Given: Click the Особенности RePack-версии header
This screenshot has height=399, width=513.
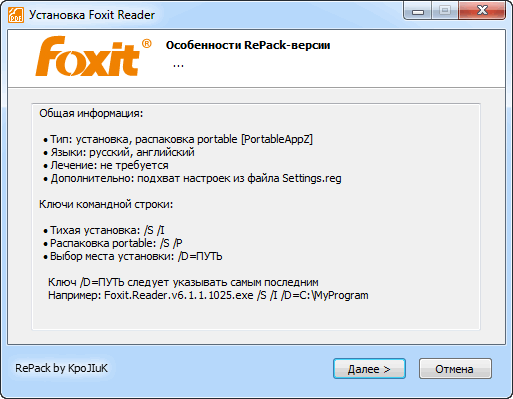Looking at the screenshot, I should (248, 45).
